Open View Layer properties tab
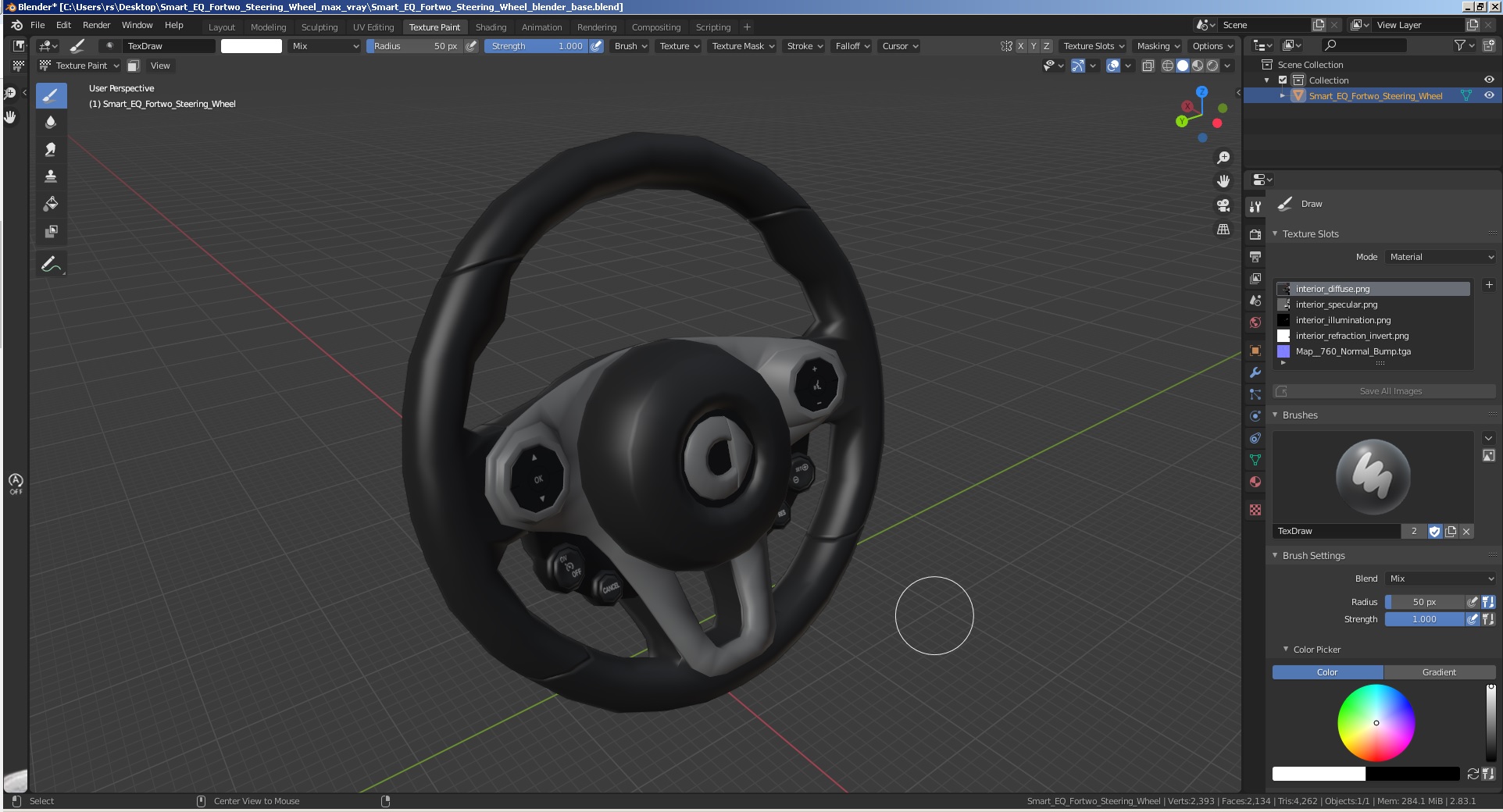The width and height of the screenshot is (1503, 812). pos(1255,278)
